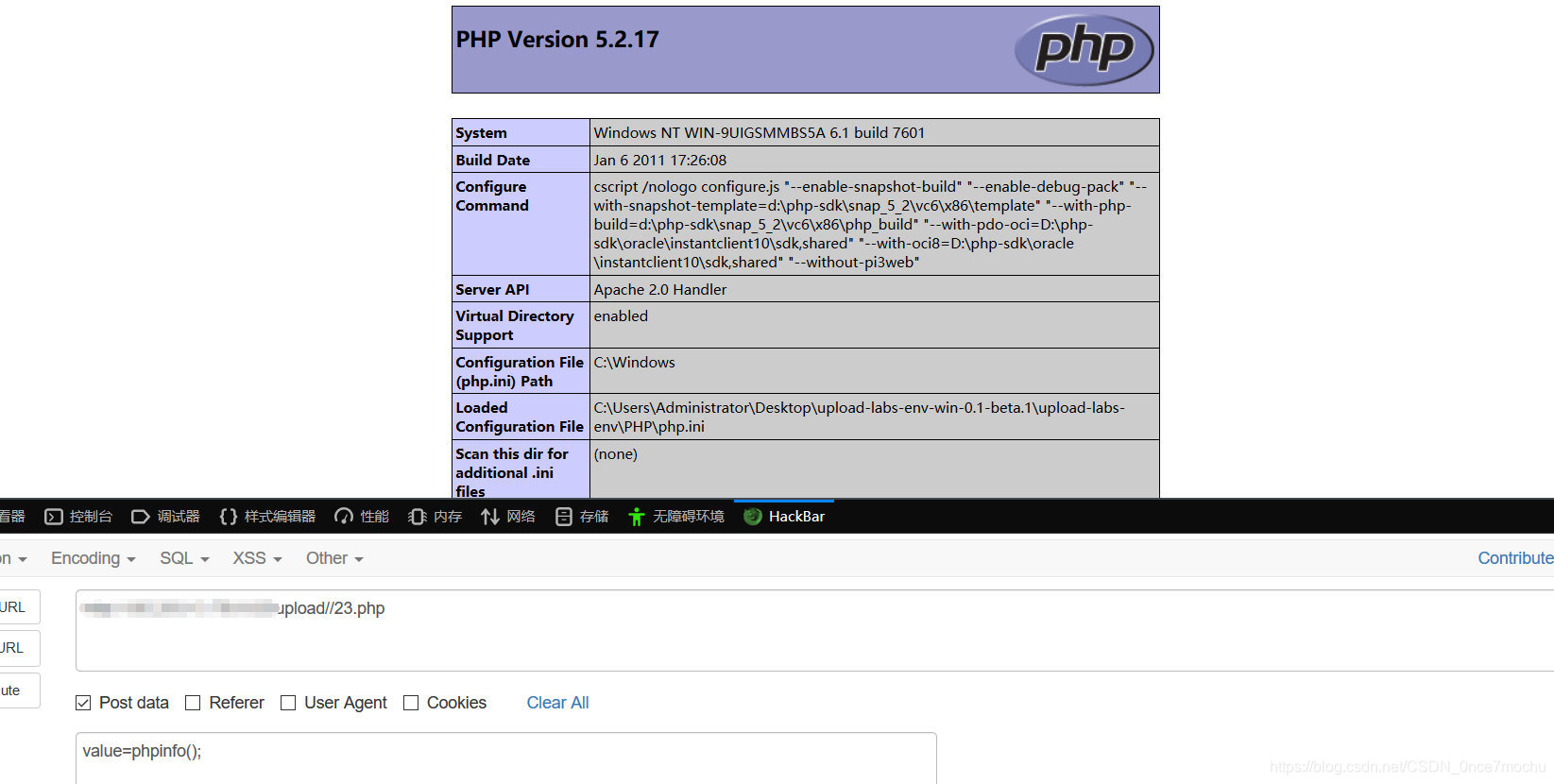Select the upload-labs php.ini path value

tap(860, 418)
